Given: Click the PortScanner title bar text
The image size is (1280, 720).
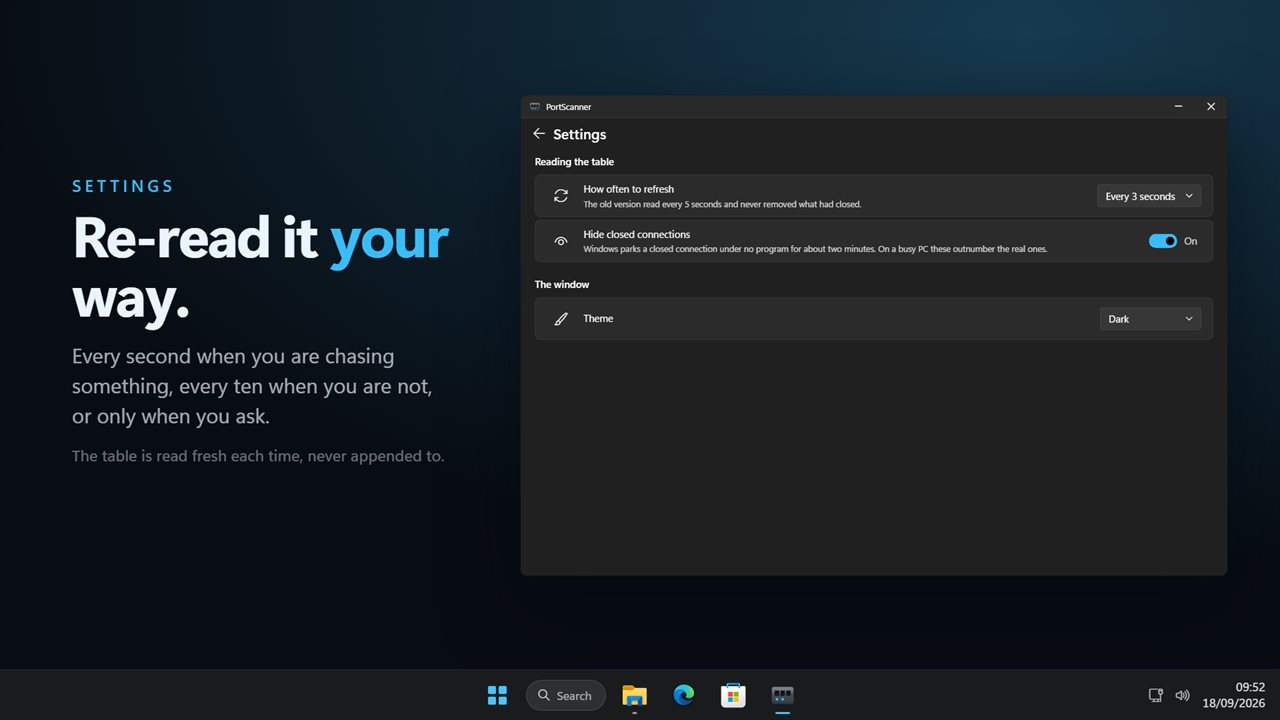Looking at the screenshot, I should click(x=568, y=107).
